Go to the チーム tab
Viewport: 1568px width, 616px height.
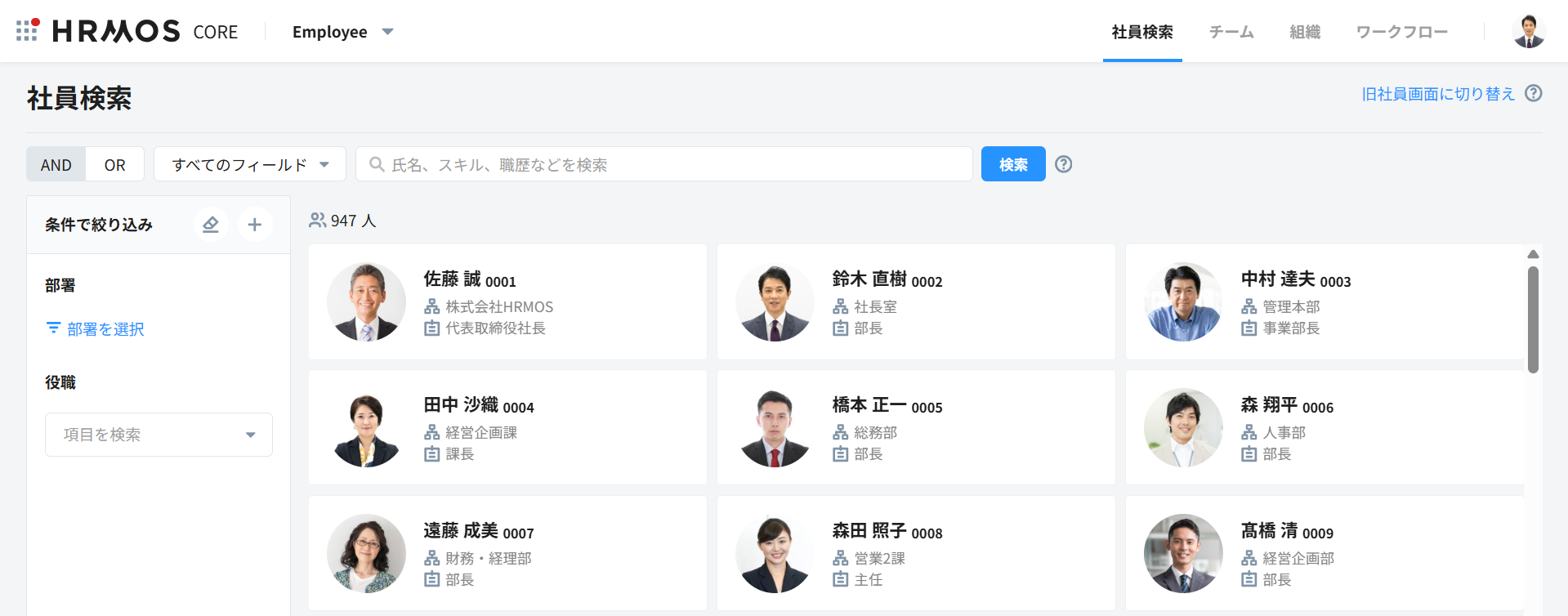[1231, 32]
